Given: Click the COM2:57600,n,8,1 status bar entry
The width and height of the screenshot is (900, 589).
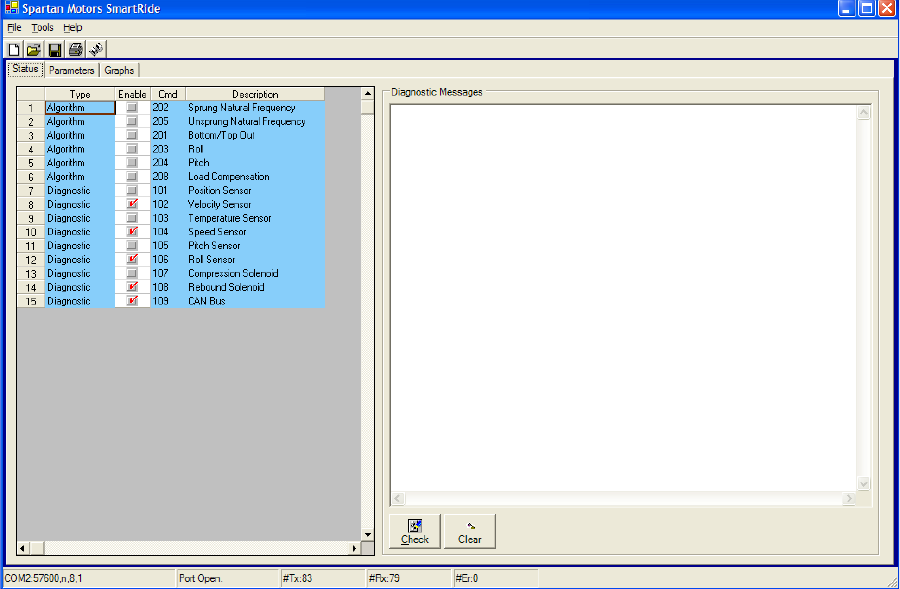Looking at the screenshot, I should pos(88,578).
